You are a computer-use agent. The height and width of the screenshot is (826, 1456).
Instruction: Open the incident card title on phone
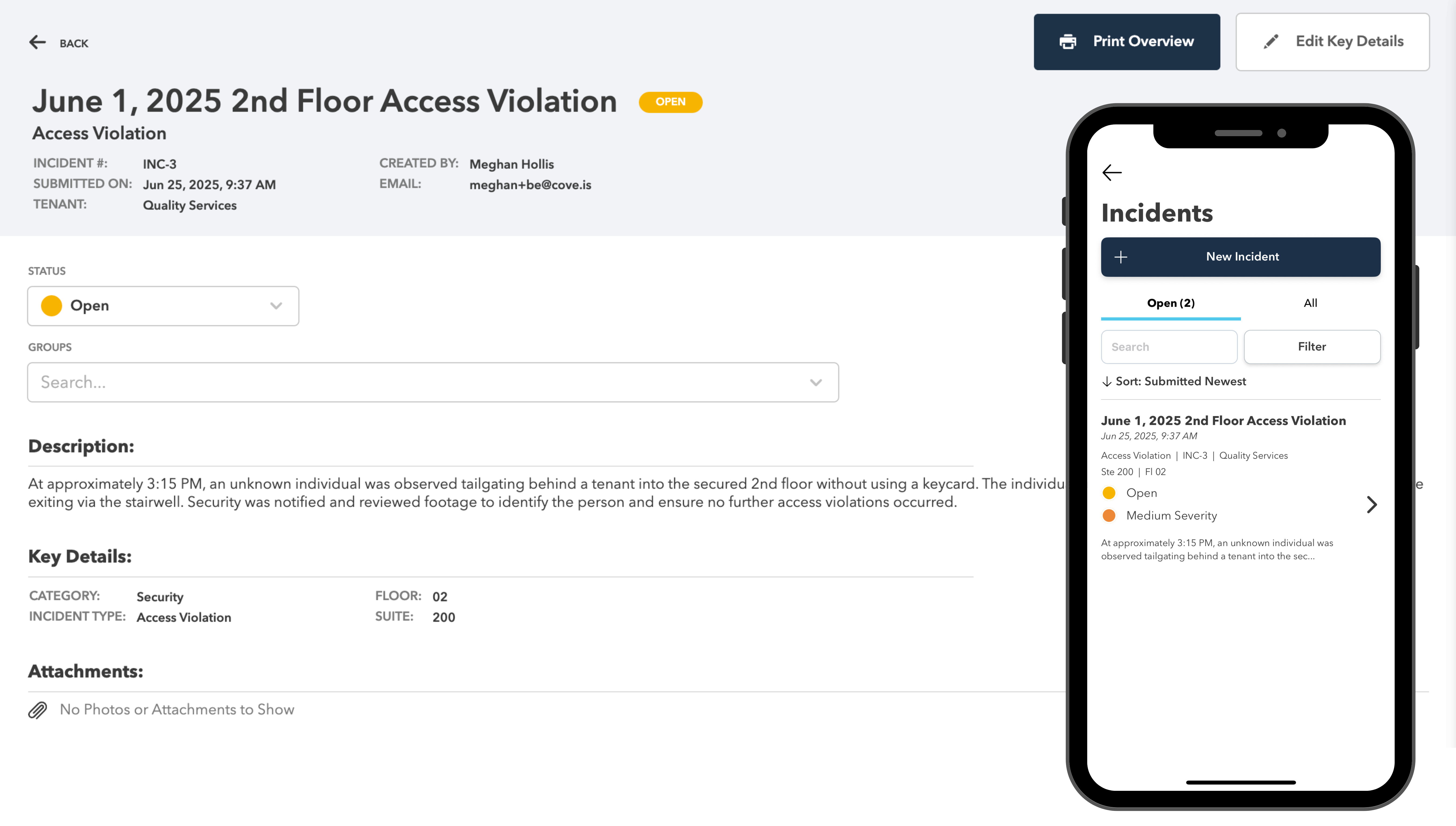tap(1223, 421)
